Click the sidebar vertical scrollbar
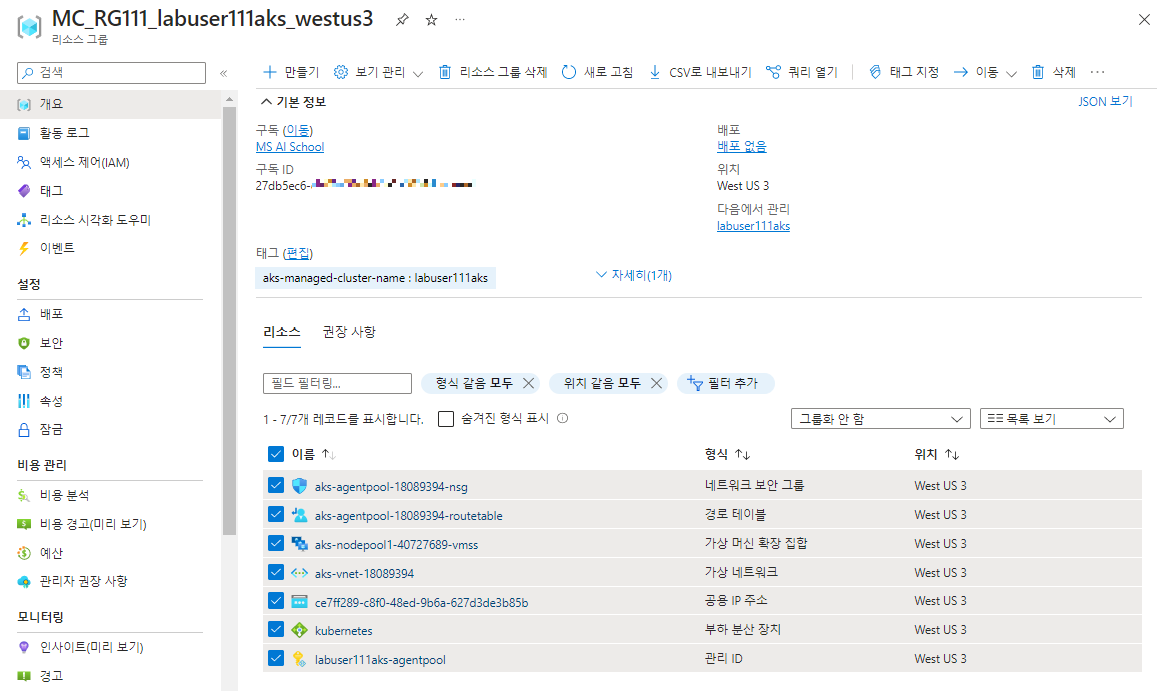The image size is (1157, 691). click(x=229, y=320)
